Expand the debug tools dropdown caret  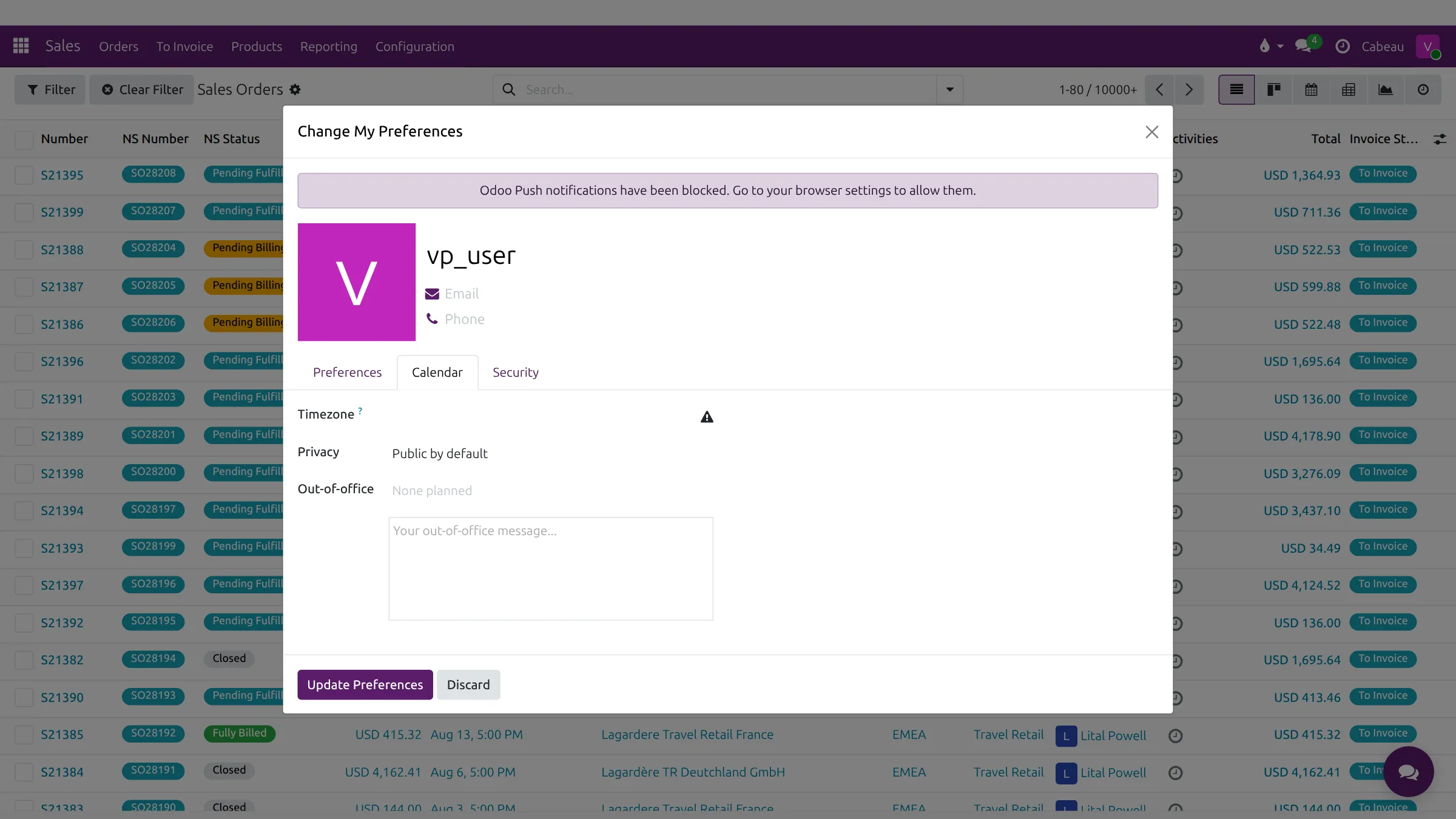click(1280, 46)
